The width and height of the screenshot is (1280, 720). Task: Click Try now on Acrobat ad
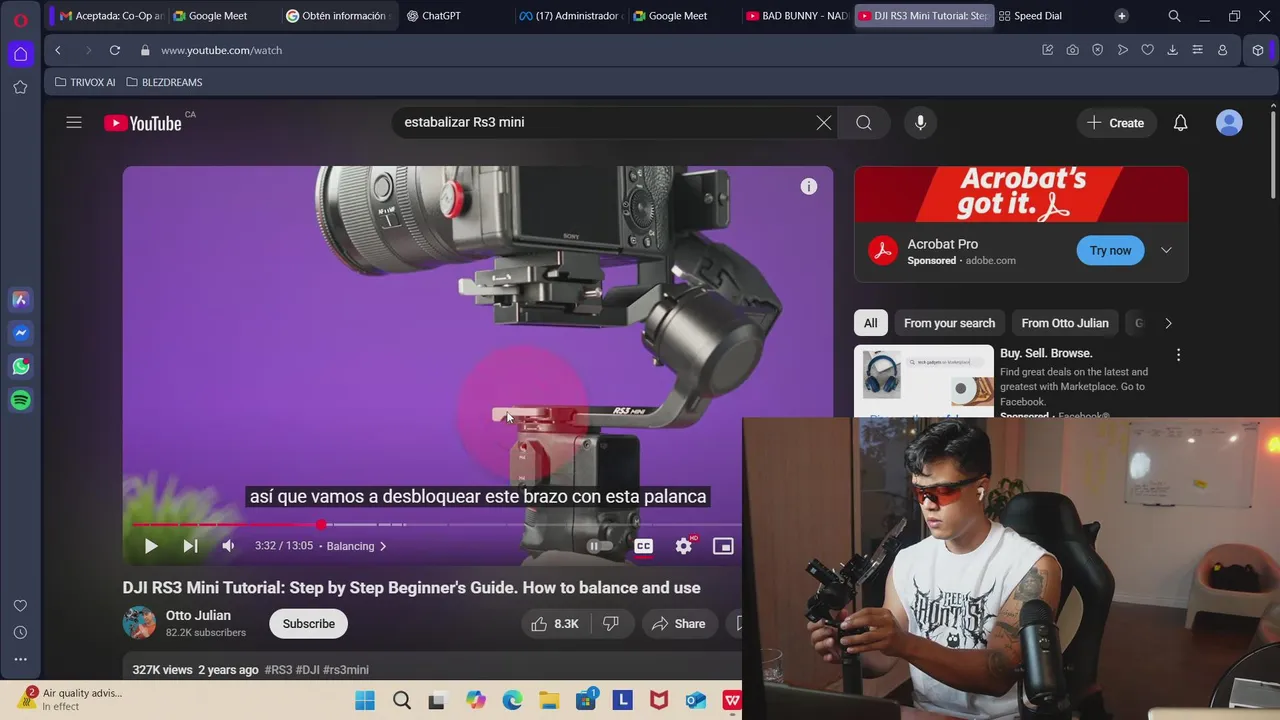pyautogui.click(x=1110, y=250)
